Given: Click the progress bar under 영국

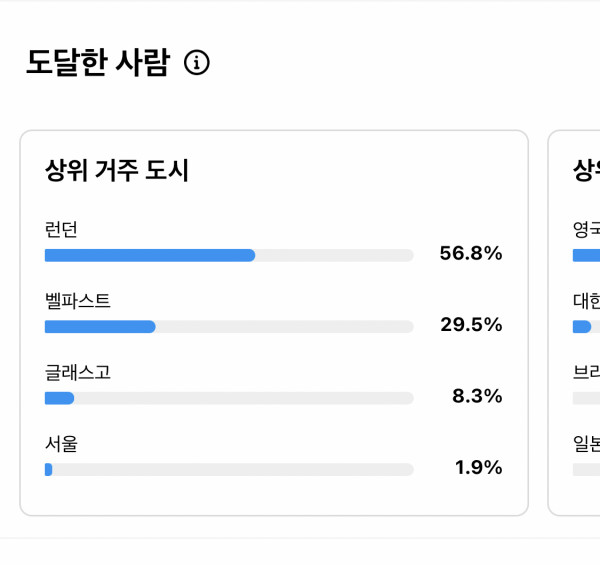Looking at the screenshot, I should (x=587, y=255).
